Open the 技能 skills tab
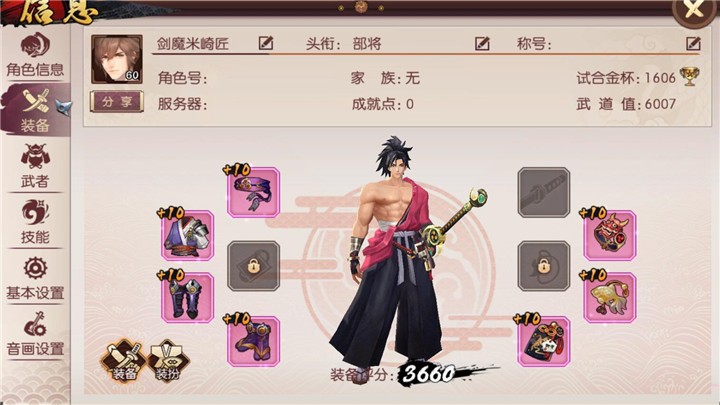This screenshot has height=405, width=720. point(35,221)
